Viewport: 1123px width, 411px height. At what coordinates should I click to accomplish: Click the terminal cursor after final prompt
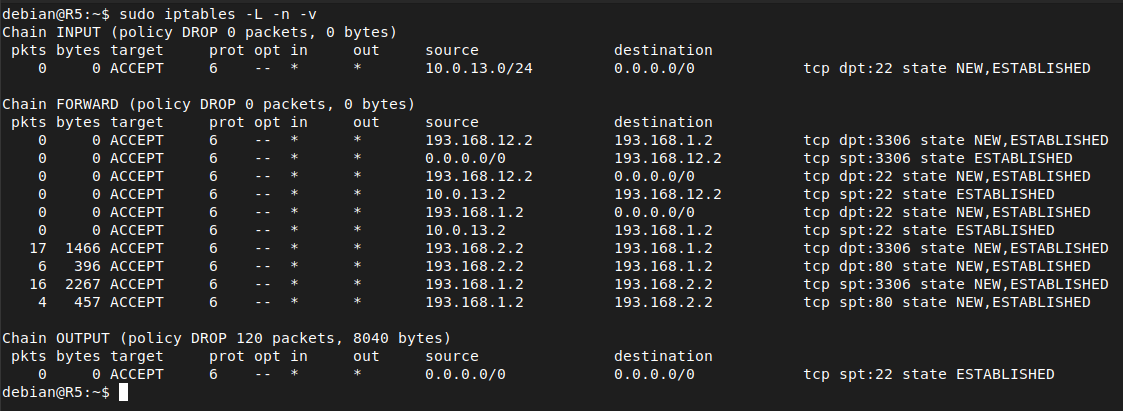[x=123, y=392]
